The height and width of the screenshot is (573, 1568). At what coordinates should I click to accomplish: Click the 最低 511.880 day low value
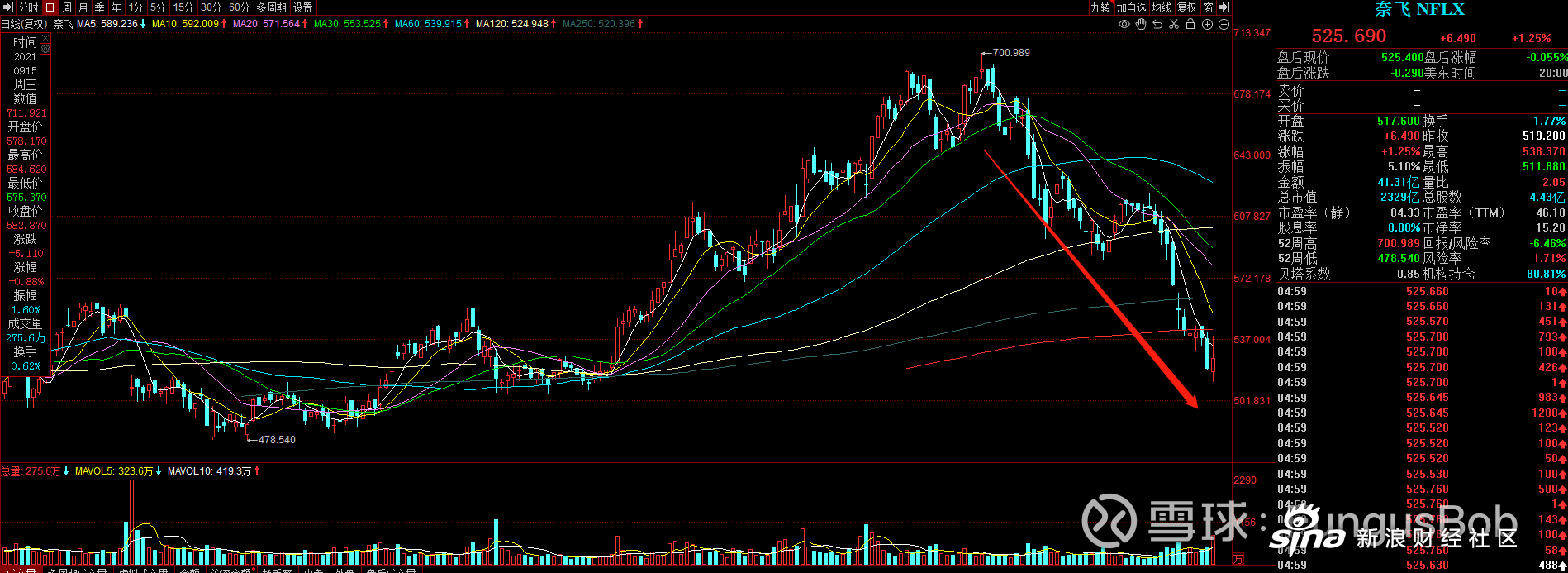tap(1543, 167)
